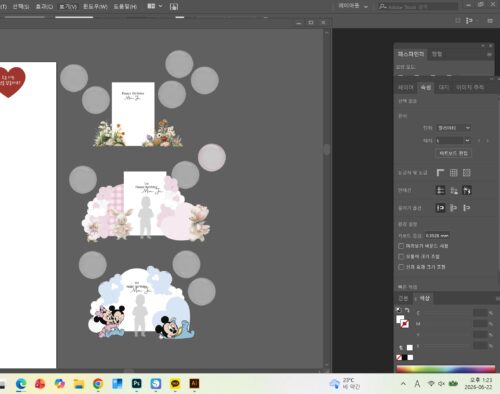This screenshot has height=394, width=500.
Task: Click the black swatch in Color panel
Action: point(405,357)
